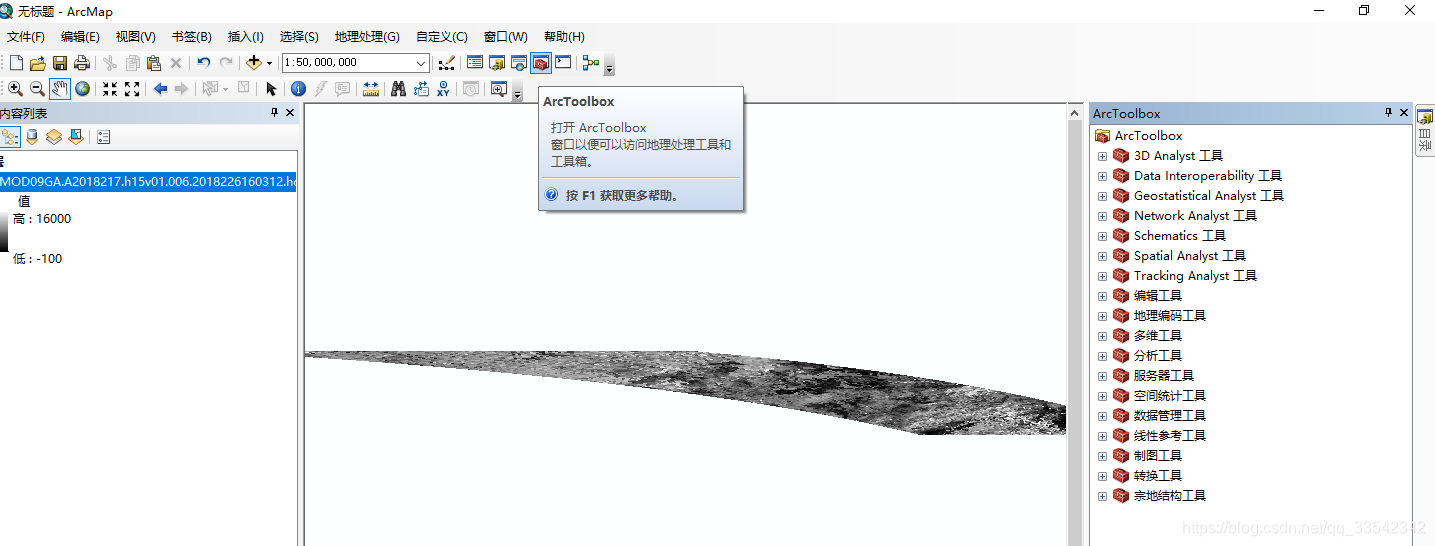Select the Zoom In tool
This screenshot has width=1435, height=546.
coord(16,89)
